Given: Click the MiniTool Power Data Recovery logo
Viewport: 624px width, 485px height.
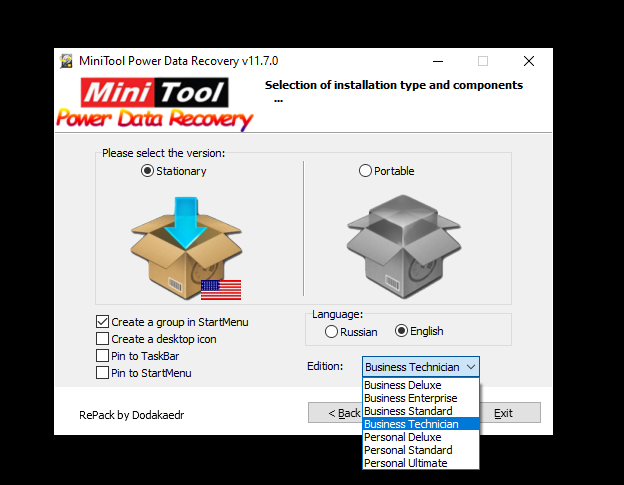Looking at the screenshot, I should click(154, 104).
